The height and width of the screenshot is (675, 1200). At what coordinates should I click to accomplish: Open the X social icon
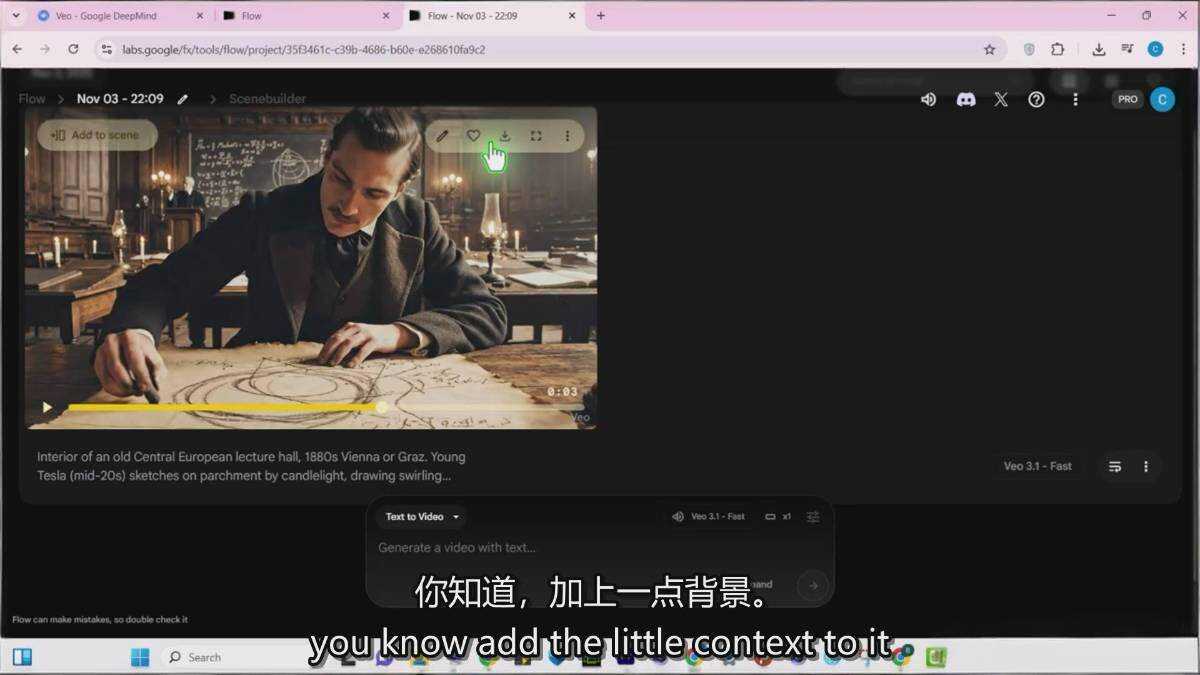(1001, 99)
